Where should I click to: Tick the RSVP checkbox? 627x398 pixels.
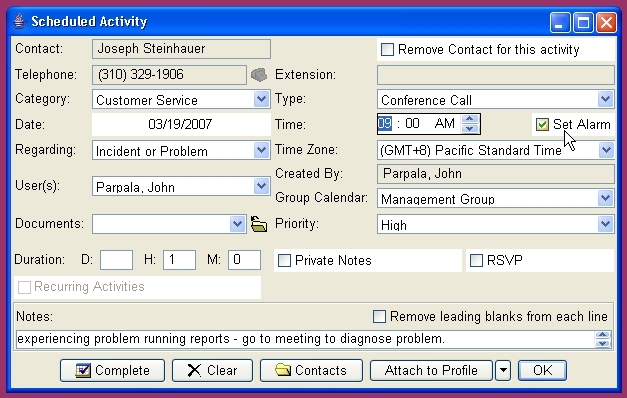tap(476, 260)
